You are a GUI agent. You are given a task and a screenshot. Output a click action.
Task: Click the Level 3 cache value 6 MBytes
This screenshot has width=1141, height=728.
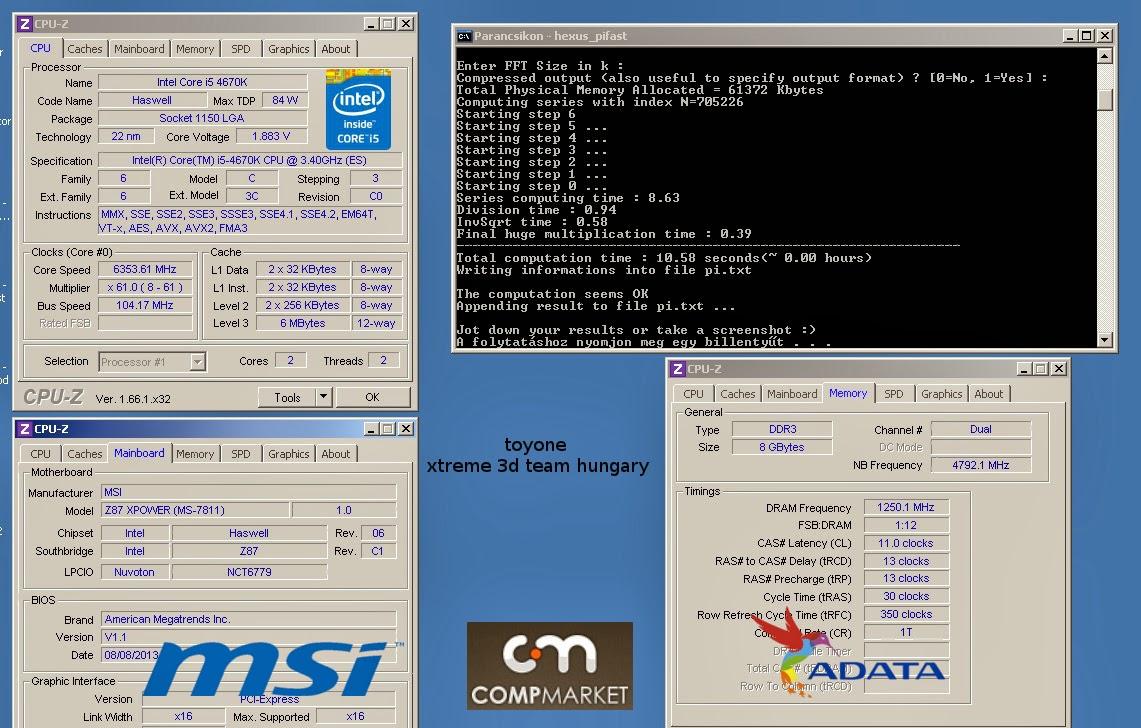click(x=303, y=323)
